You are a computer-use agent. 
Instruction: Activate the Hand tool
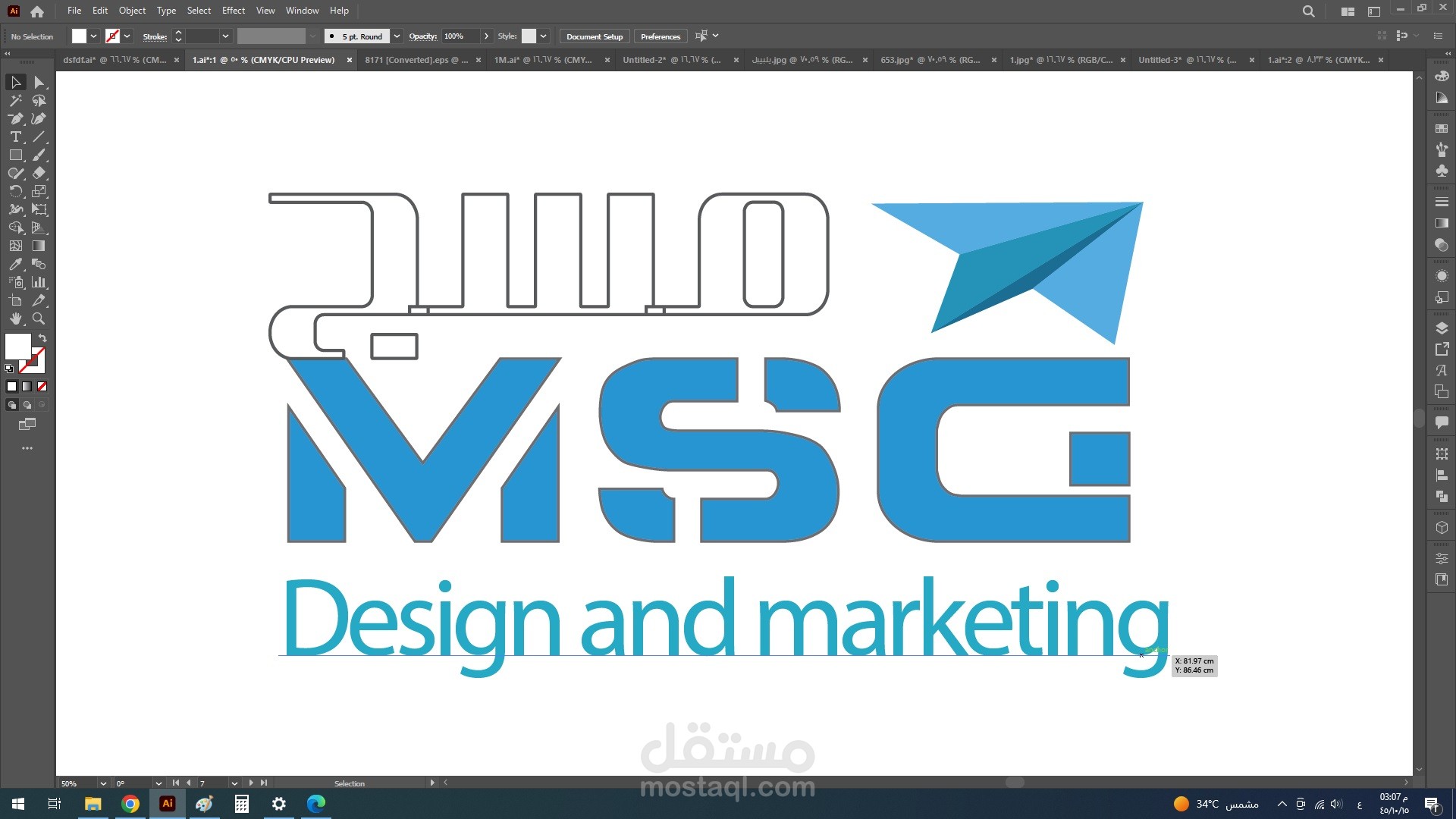(x=15, y=318)
